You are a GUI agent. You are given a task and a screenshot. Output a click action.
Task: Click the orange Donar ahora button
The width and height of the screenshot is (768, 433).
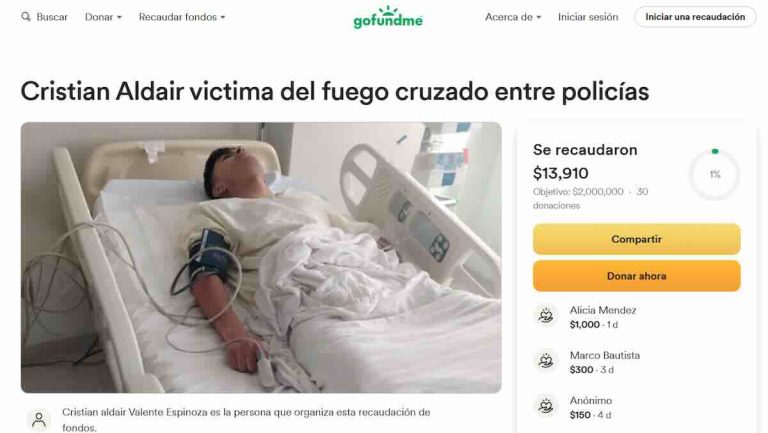tap(636, 276)
